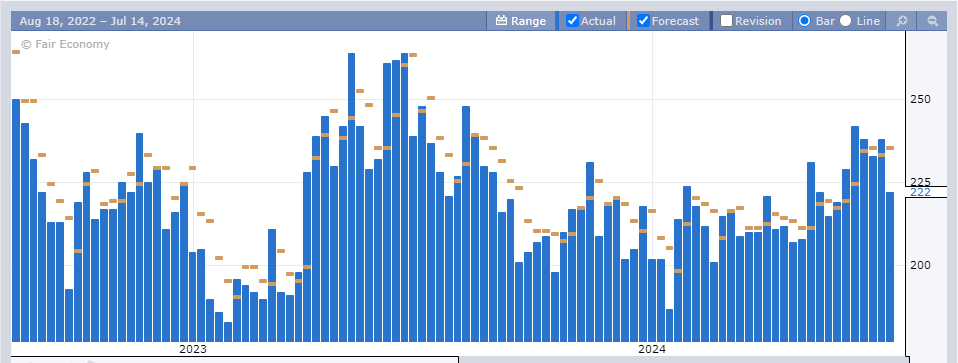Click the 250 y-axis label
This screenshot has height=363, width=958.
coord(920,99)
